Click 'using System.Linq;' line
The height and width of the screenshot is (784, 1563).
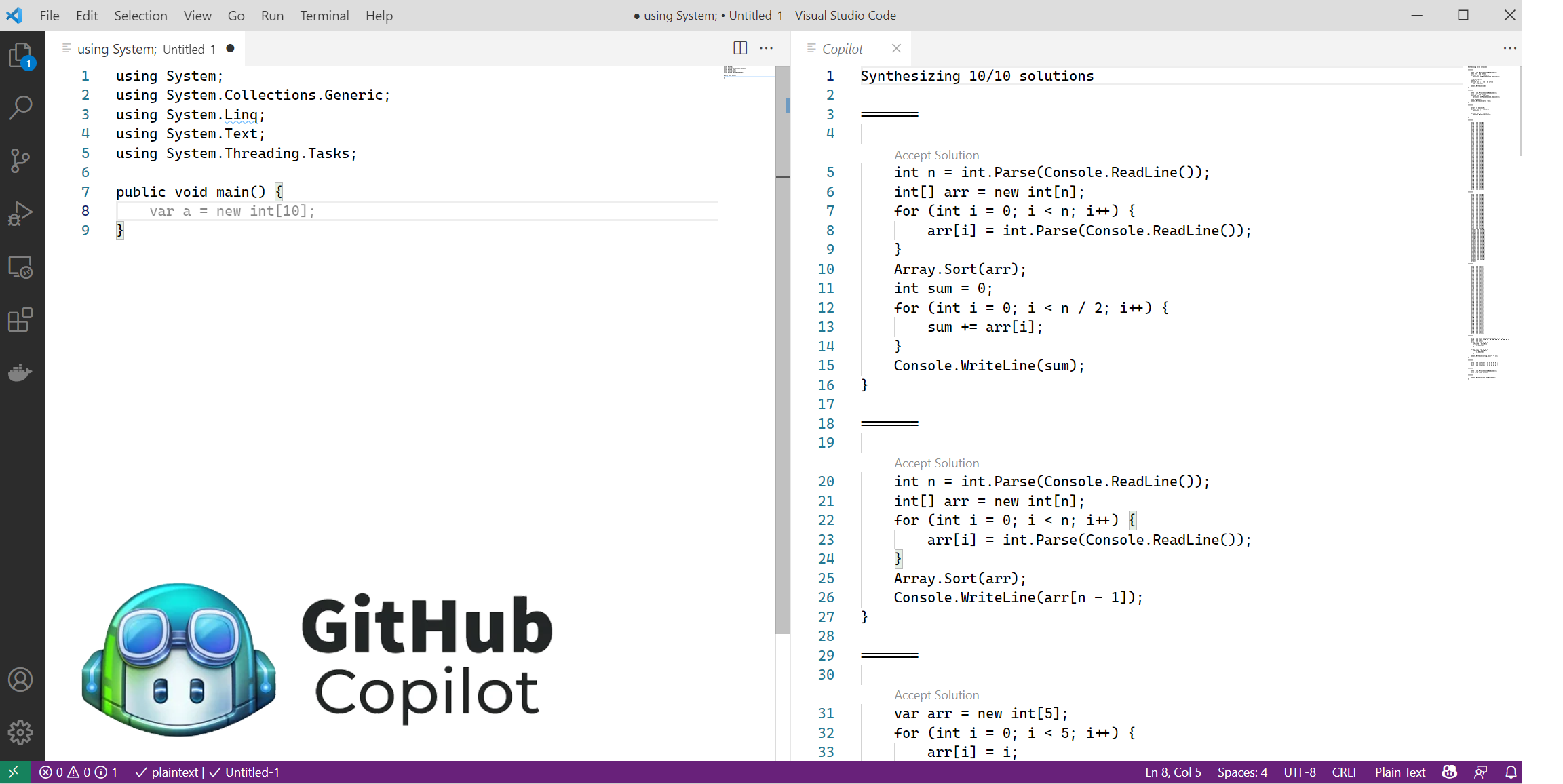190,115
